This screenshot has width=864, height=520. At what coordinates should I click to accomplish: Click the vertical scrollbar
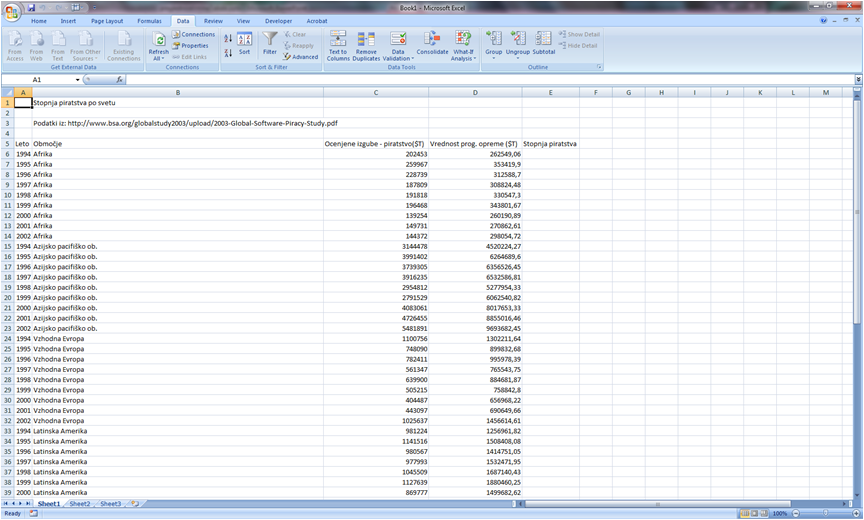[857, 212]
